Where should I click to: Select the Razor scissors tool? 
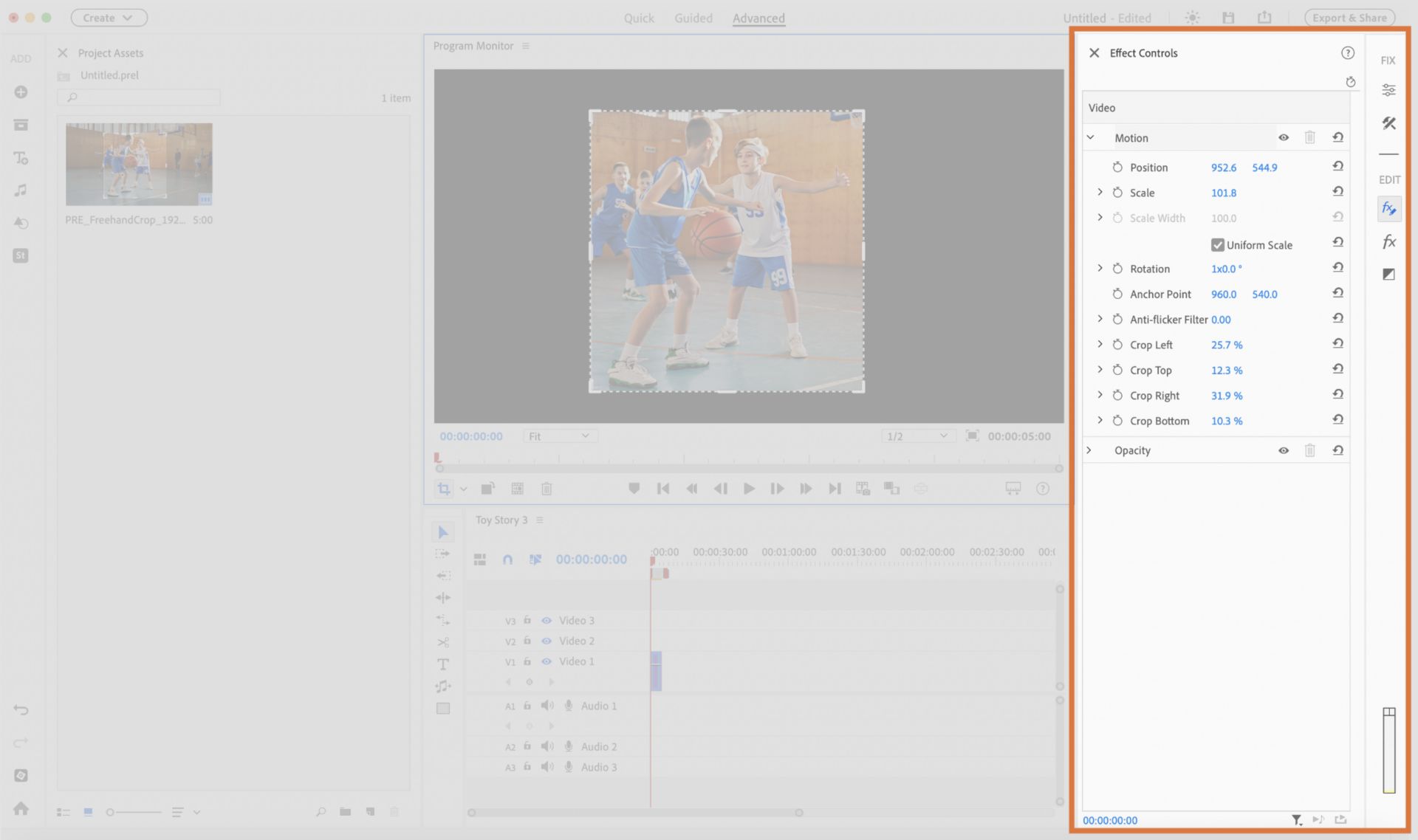tap(442, 642)
